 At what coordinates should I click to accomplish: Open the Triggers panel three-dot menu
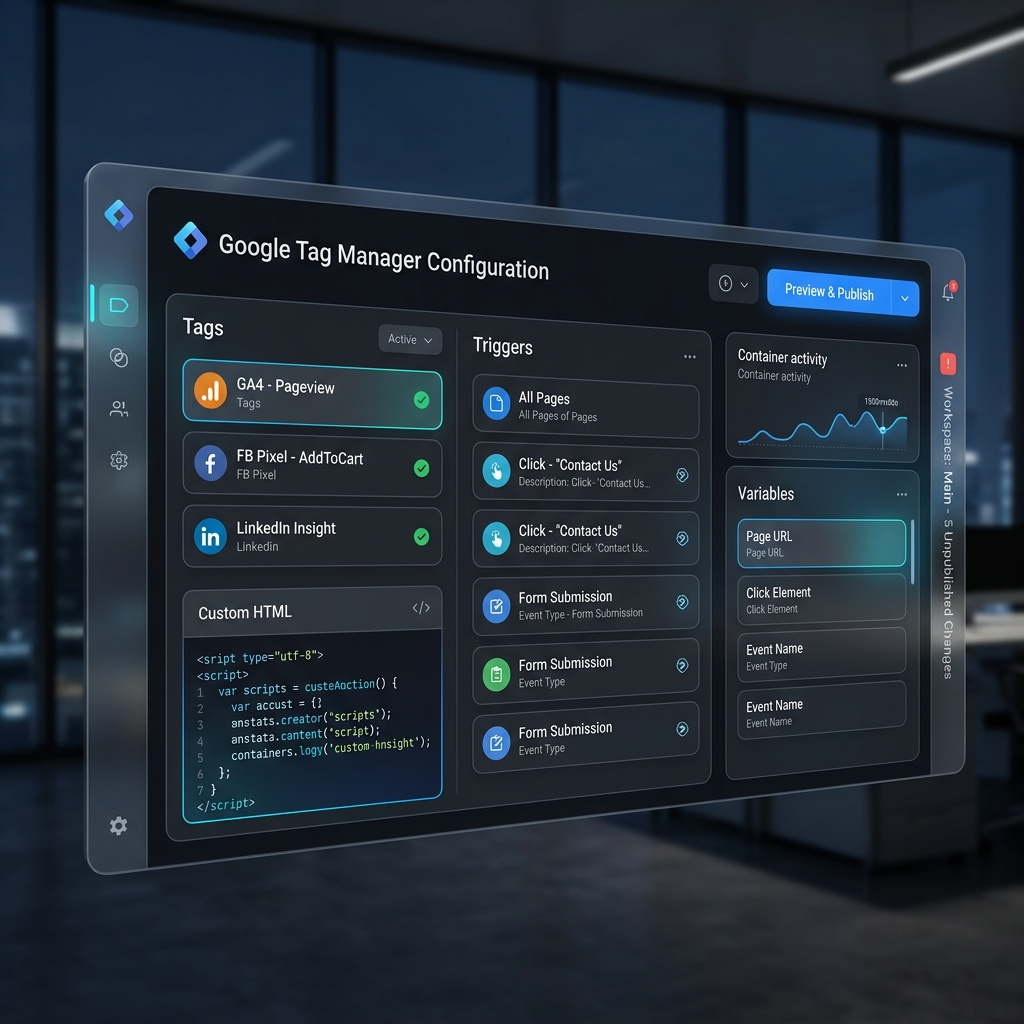(690, 357)
